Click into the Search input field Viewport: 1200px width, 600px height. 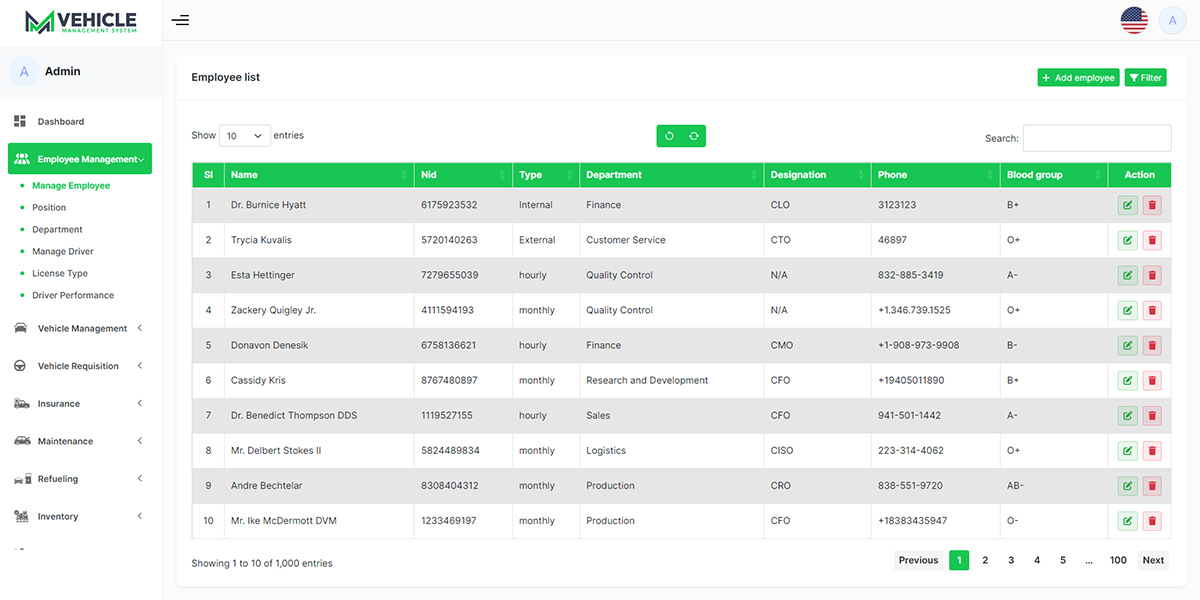tap(1096, 138)
